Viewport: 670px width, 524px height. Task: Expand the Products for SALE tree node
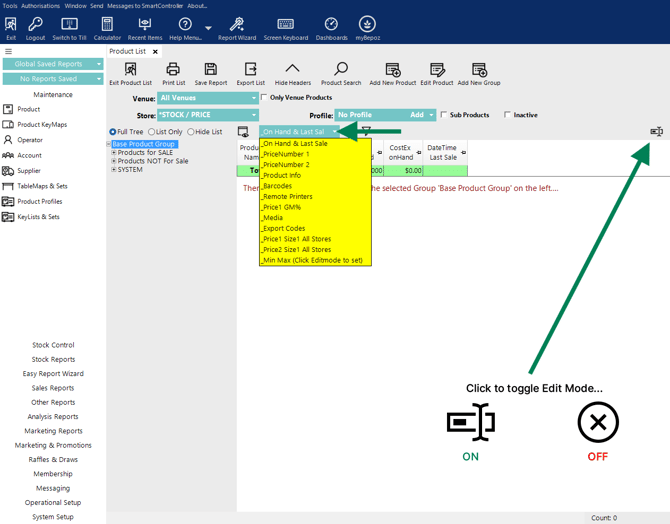[x=114, y=153]
